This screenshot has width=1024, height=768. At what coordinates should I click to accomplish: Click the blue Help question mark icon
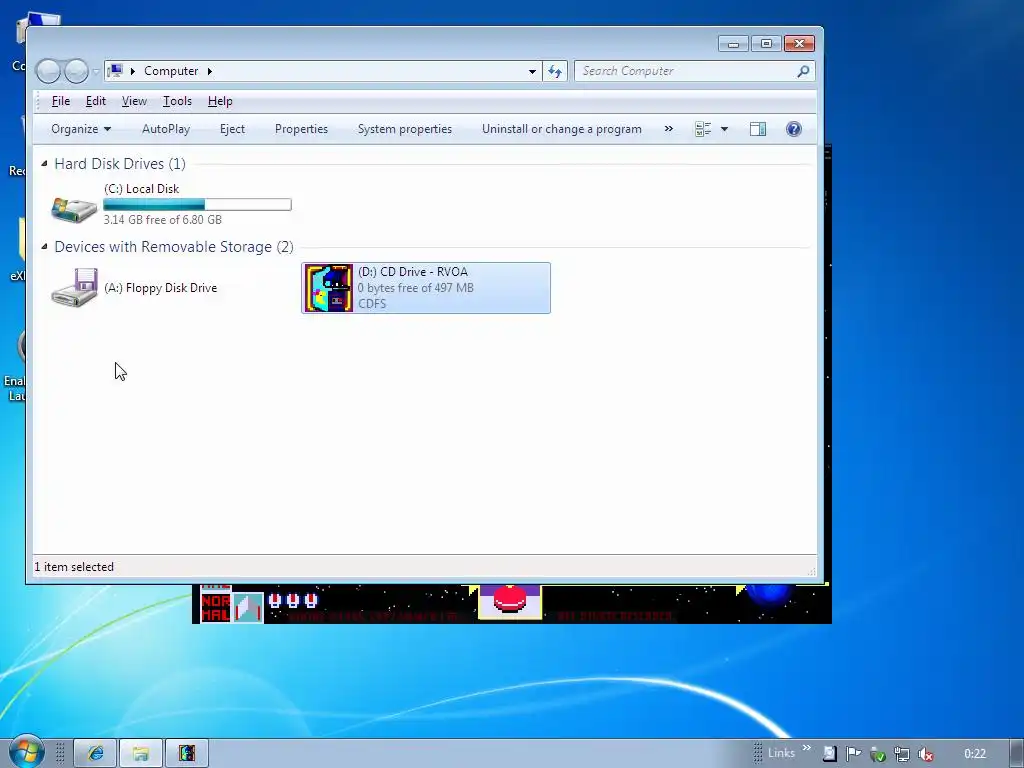(x=793, y=129)
